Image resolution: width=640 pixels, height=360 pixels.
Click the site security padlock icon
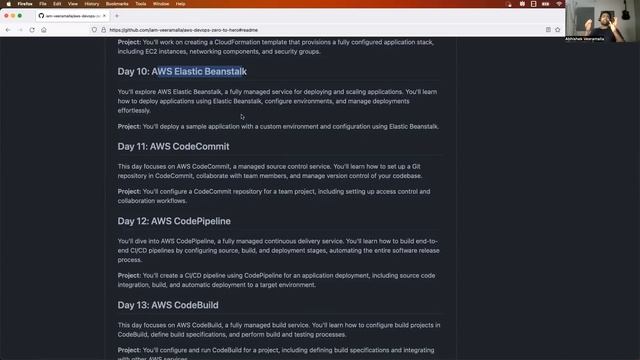(103, 30)
